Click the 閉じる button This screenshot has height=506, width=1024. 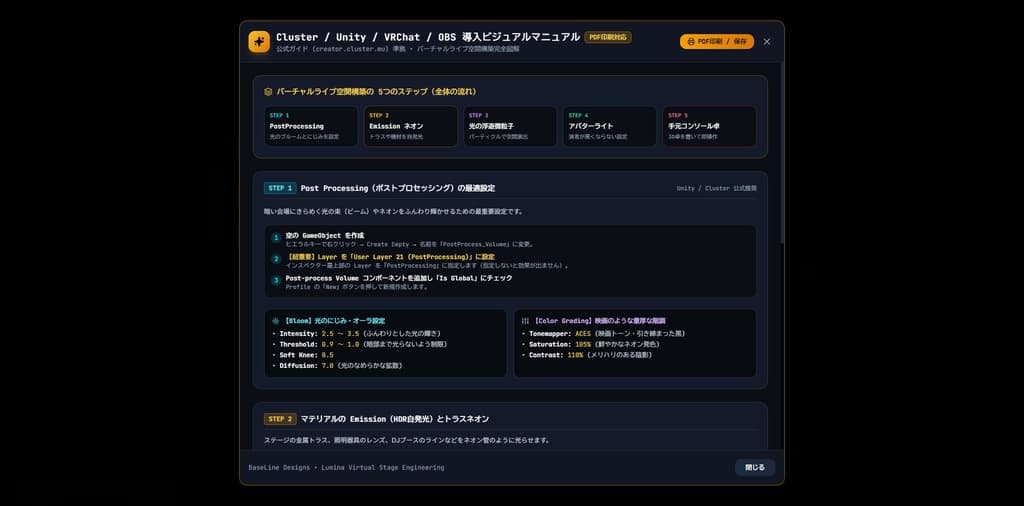point(755,467)
